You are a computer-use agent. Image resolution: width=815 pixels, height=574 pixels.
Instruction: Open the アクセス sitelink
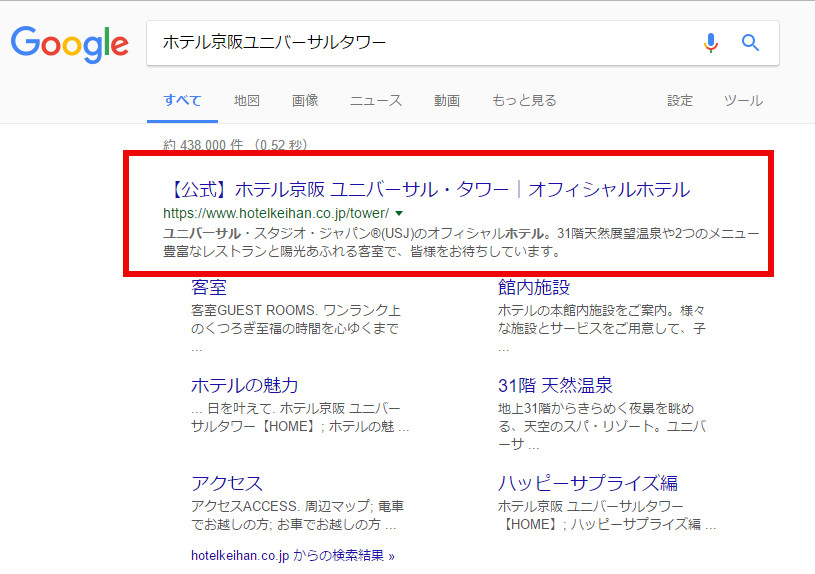pos(227,483)
